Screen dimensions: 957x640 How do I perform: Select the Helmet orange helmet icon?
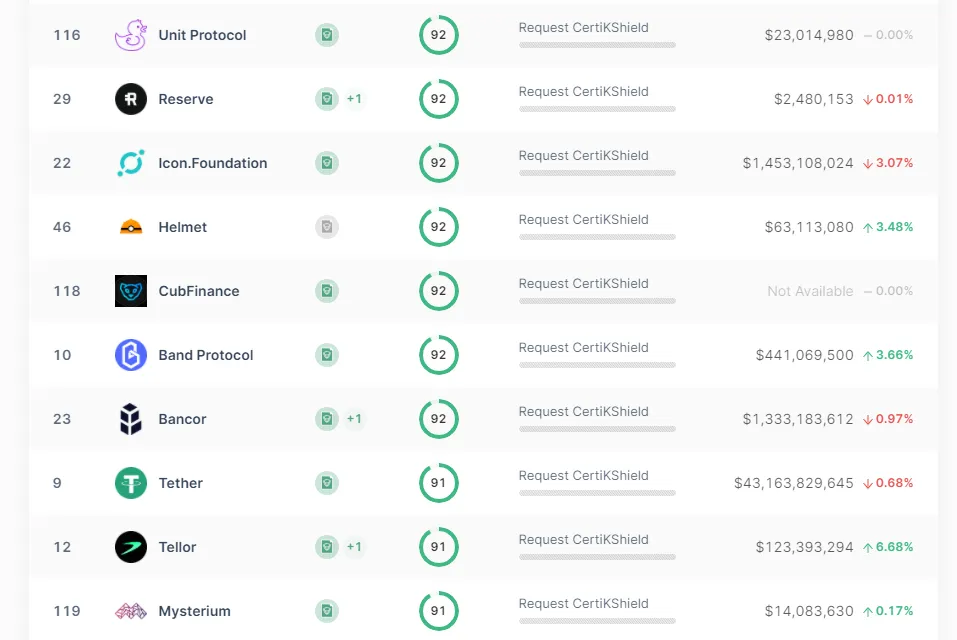(x=131, y=227)
